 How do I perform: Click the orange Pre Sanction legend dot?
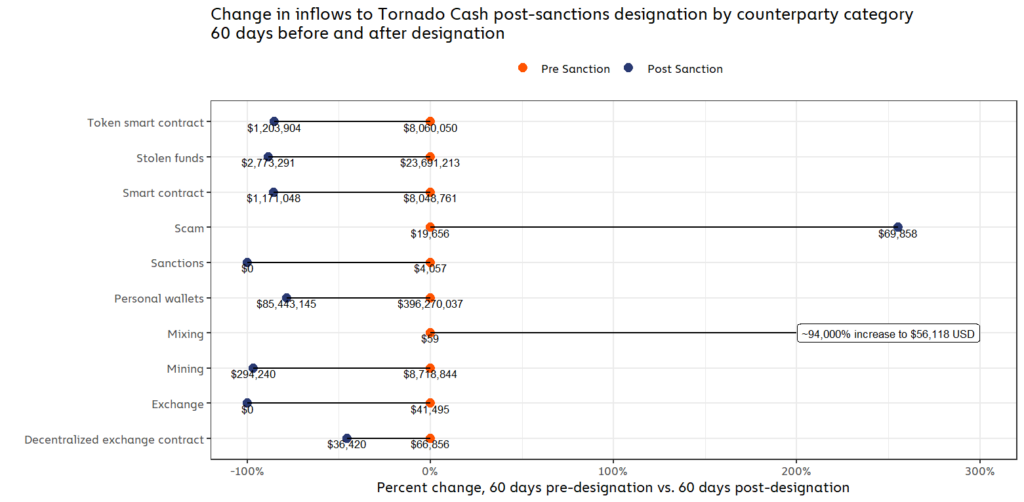[522, 69]
